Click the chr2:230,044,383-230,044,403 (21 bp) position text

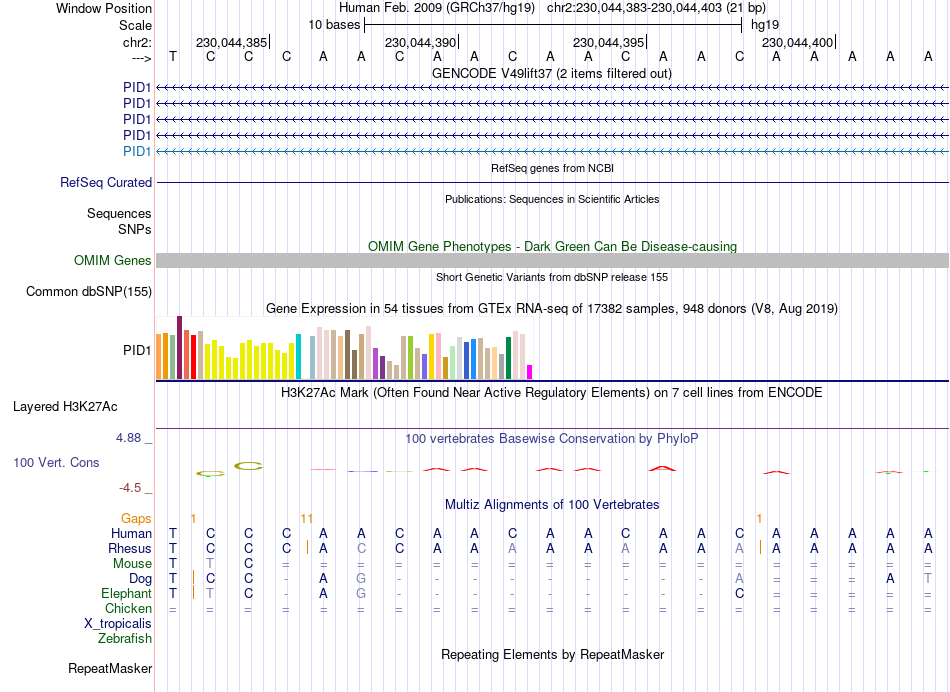(656, 8)
